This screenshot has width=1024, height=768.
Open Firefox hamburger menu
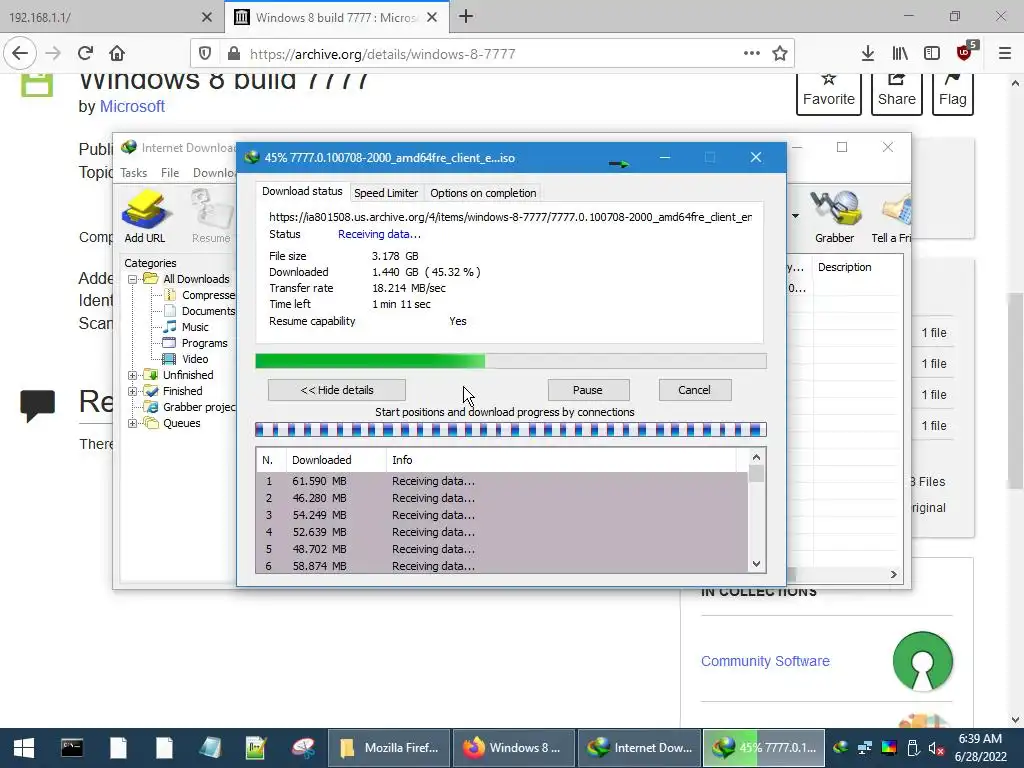click(1005, 54)
